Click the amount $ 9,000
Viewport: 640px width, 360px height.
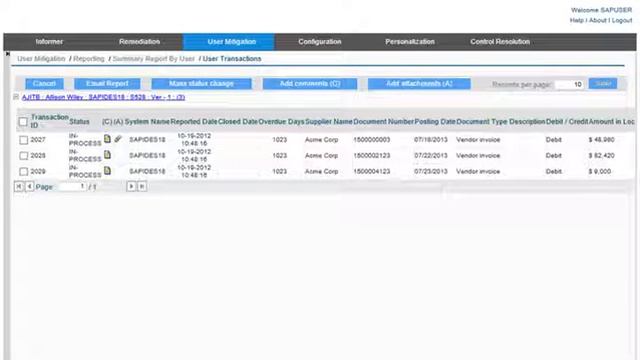coord(600,171)
